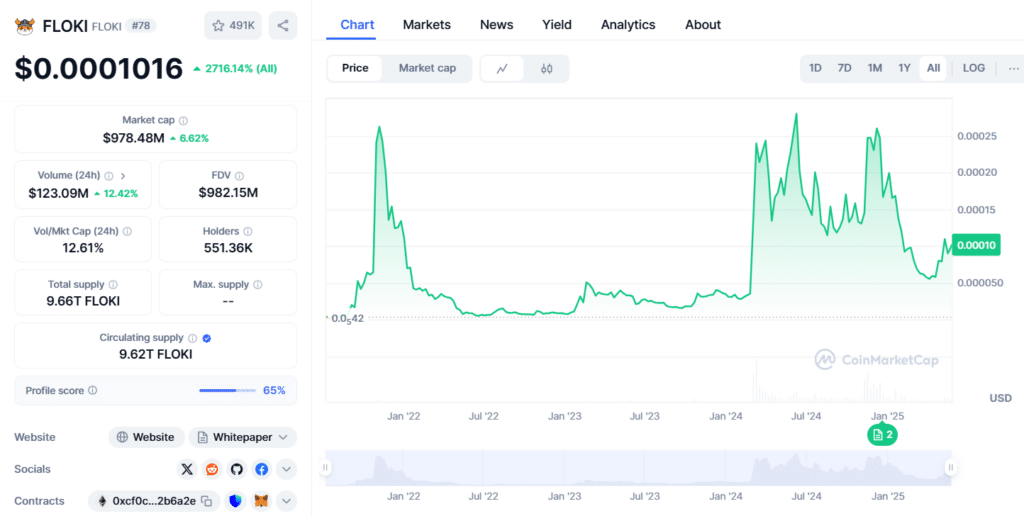Image resolution: width=1024 pixels, height=516 pixels.
Task: Click the 551.36K holders value
Action: tap(228, 248)
